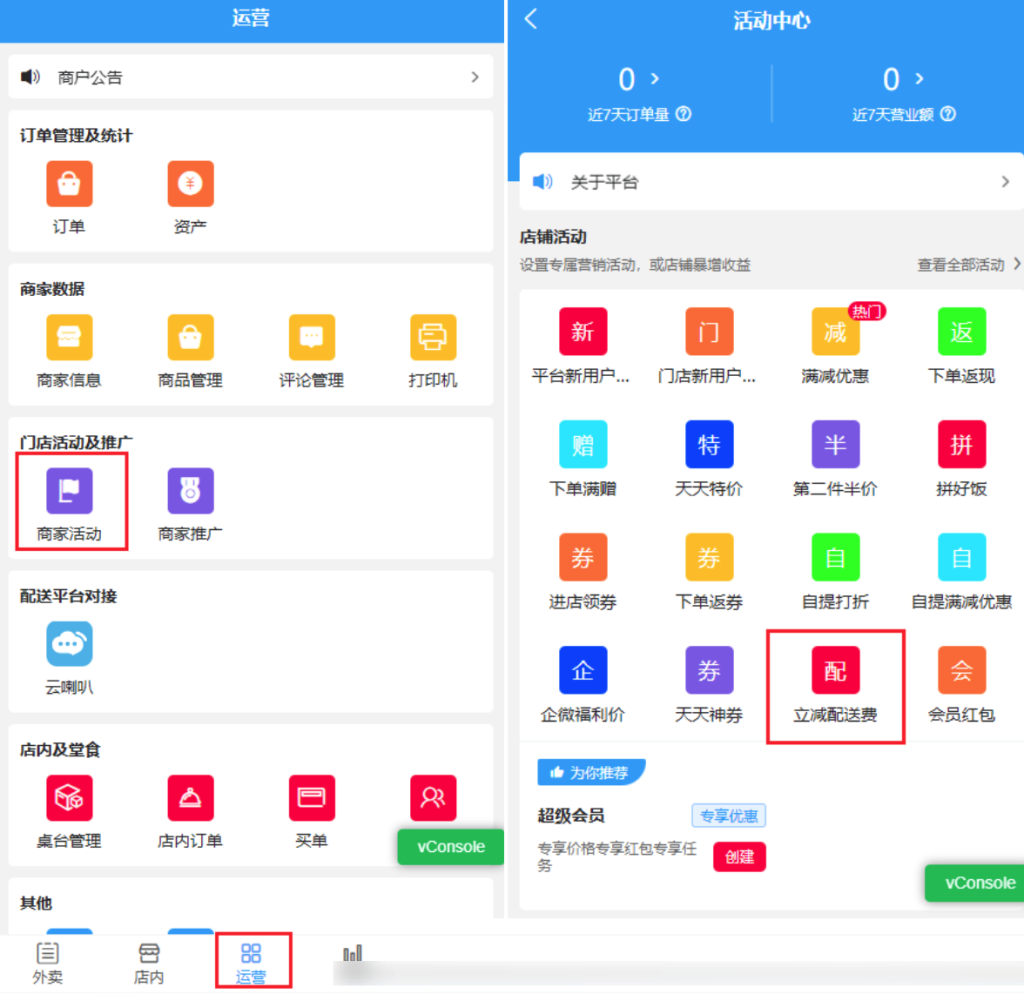Open 商家活动 merchant activities
The width and height of the screenshot is (1024, 994).
coord(69,492)
